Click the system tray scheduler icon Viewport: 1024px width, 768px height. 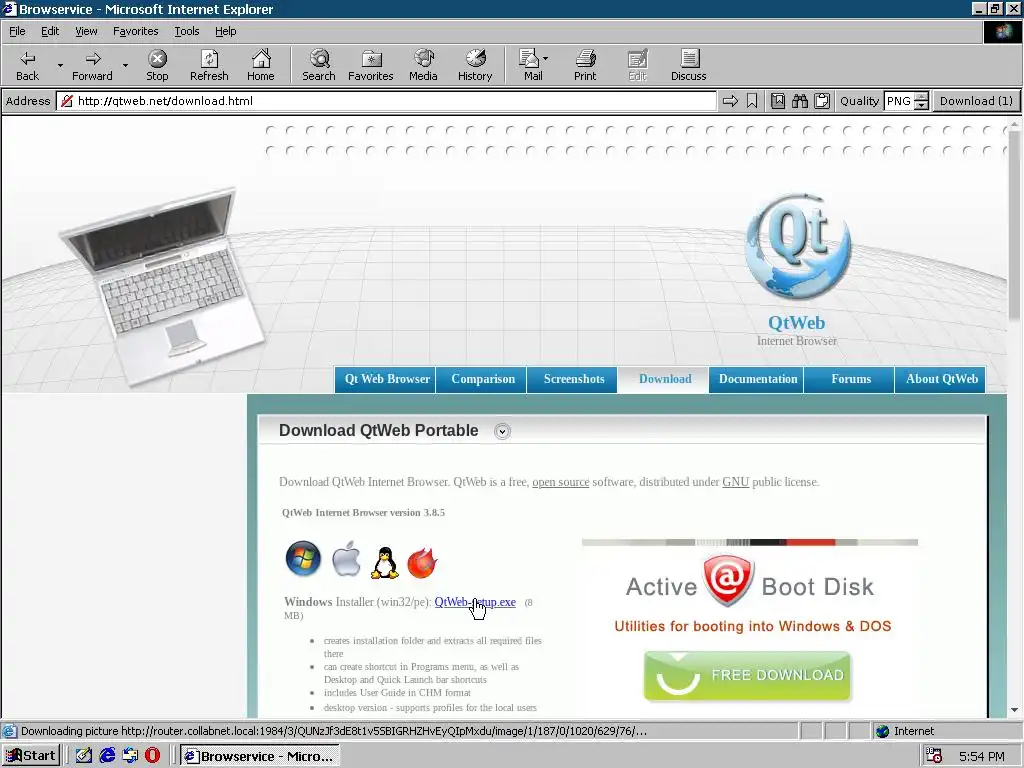[x=935, y=756]
